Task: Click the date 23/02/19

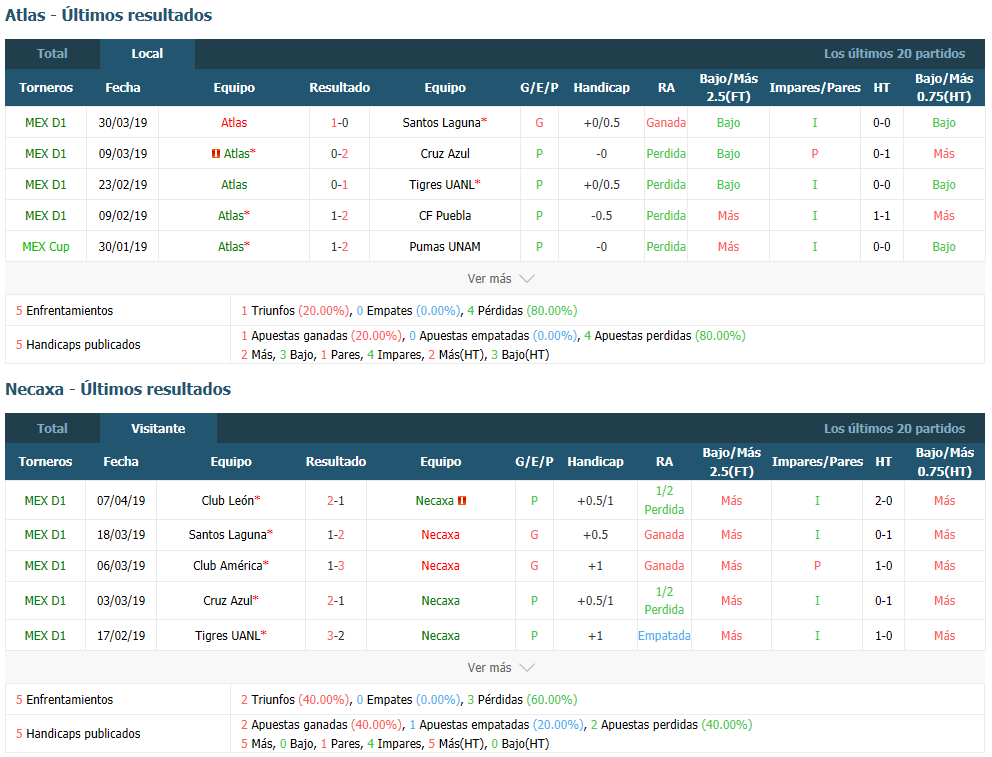Action: (x=123, y=185)
